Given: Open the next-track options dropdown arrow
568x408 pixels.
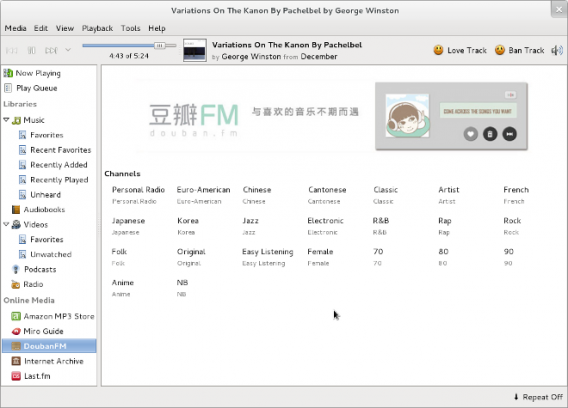Looking at the screenshot, I should click(68, 50).
